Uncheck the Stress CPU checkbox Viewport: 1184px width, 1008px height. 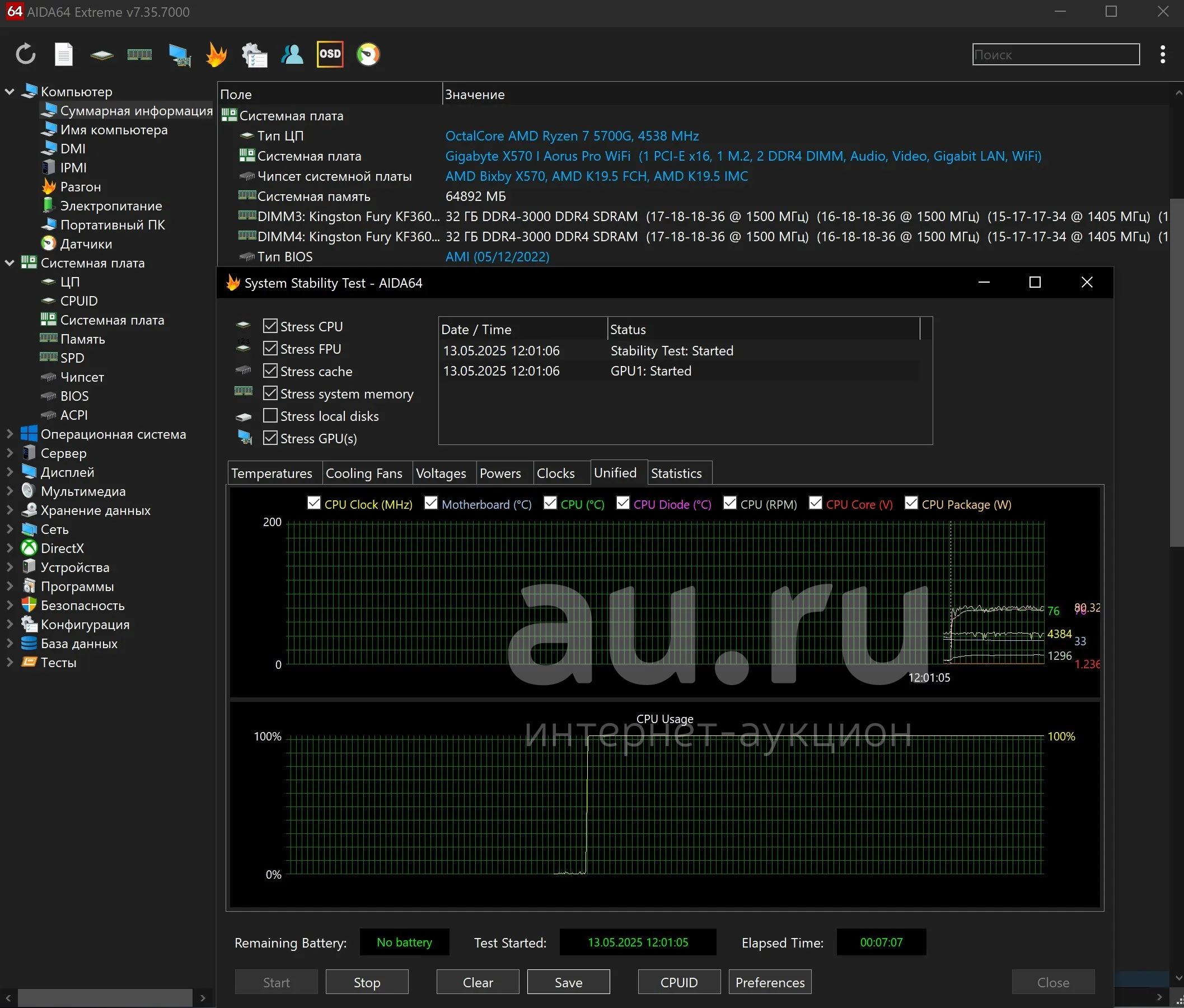coord(270,326)
